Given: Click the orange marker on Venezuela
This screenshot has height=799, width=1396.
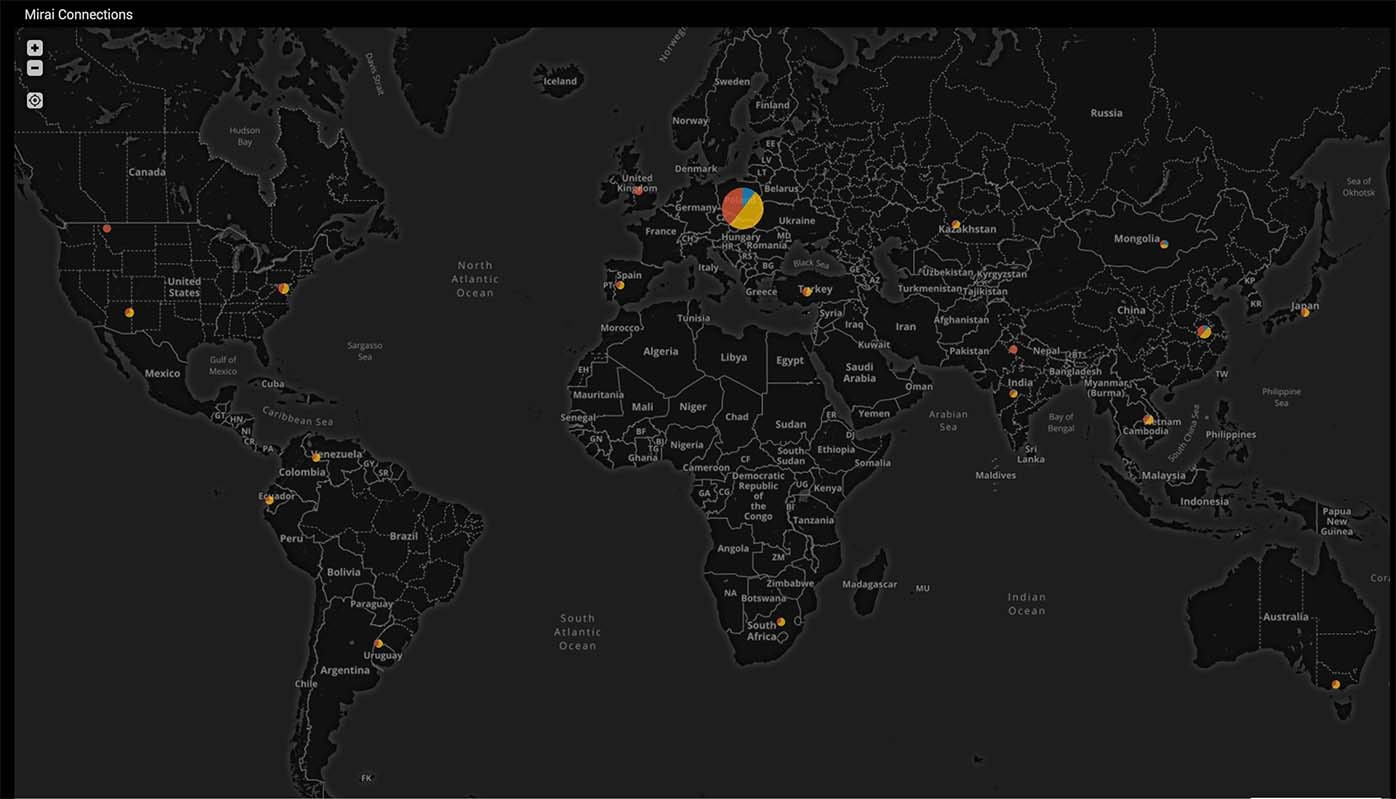Looking at the screenshot, I should click(316, 457).
